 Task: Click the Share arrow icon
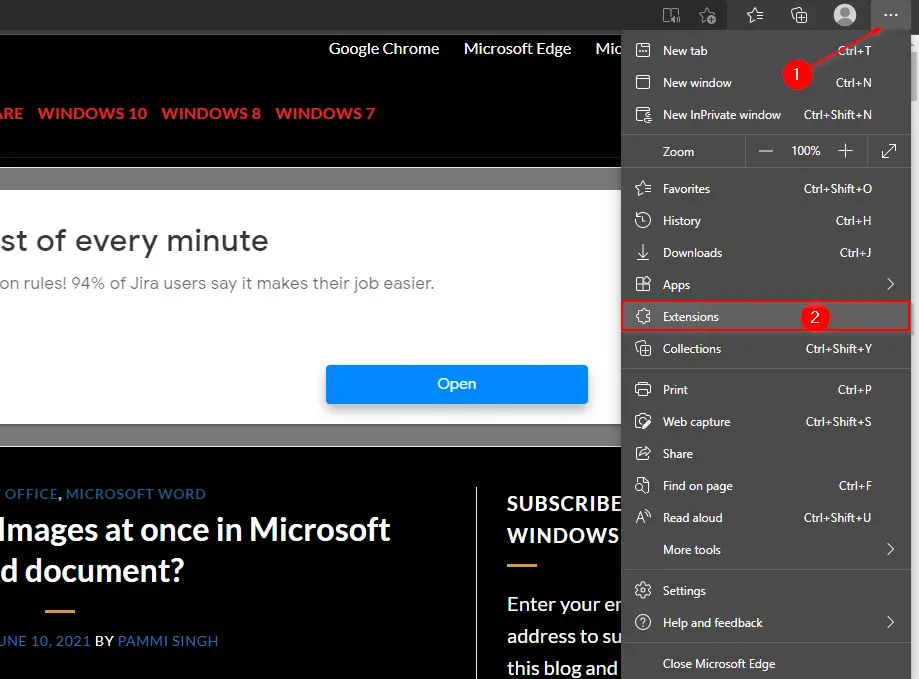pos(643,453)
